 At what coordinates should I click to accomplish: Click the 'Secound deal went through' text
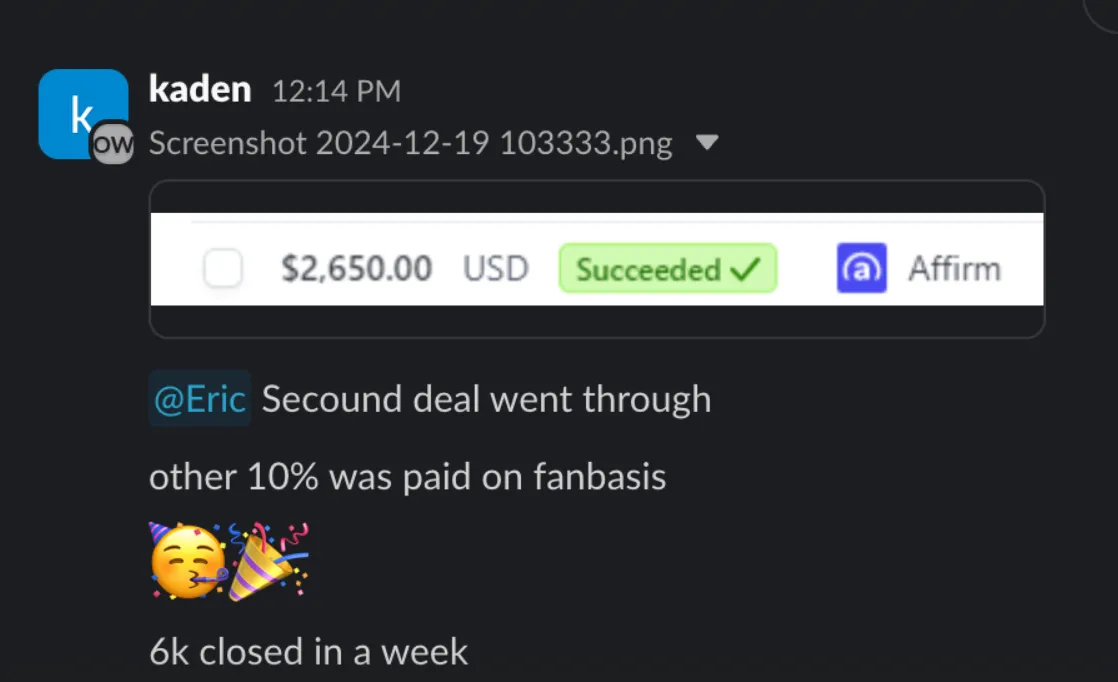[x=486, y=399]
